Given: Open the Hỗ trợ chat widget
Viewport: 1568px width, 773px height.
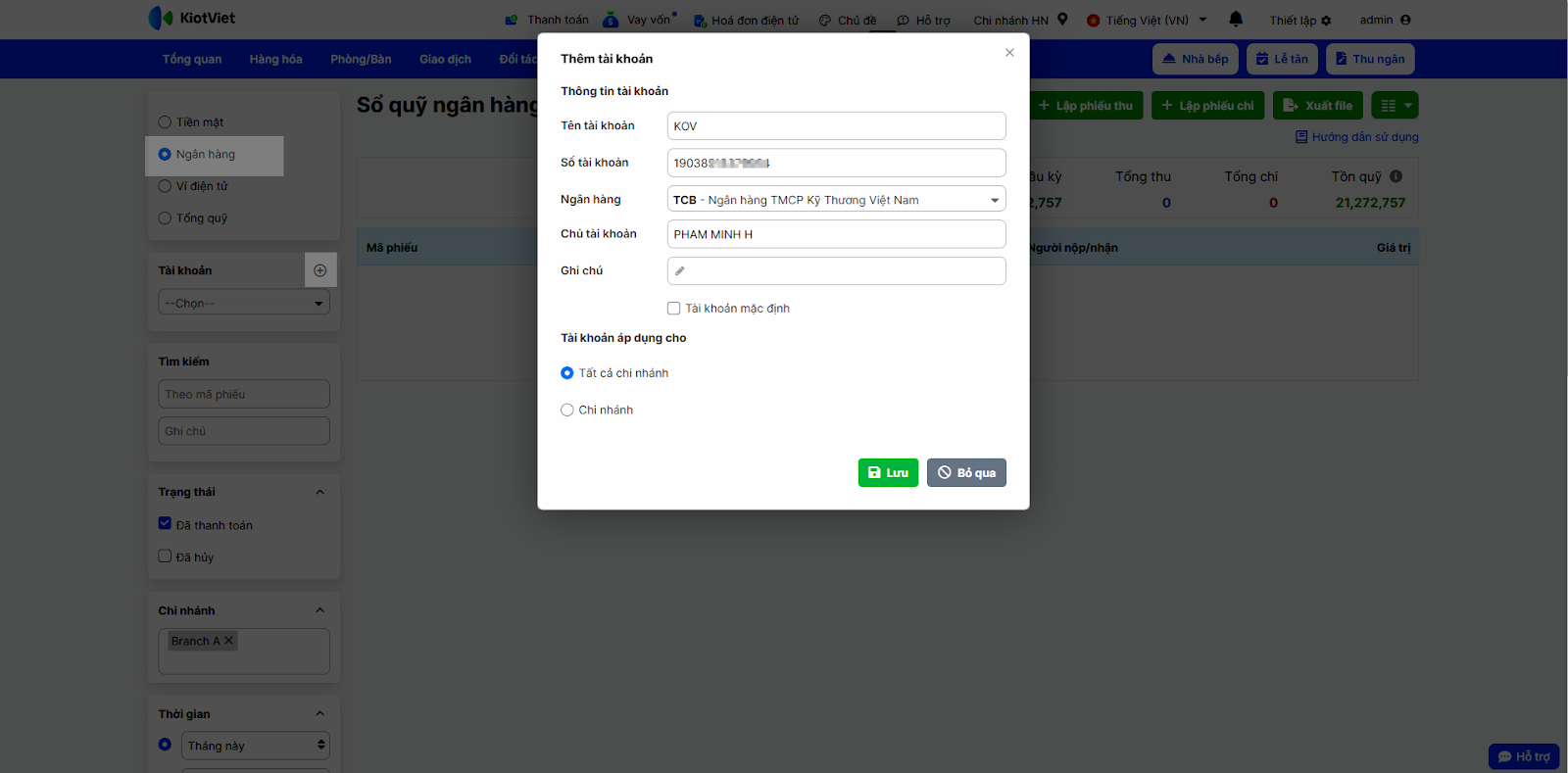Looking at the screenshot, I should [x=1524, y=756].
